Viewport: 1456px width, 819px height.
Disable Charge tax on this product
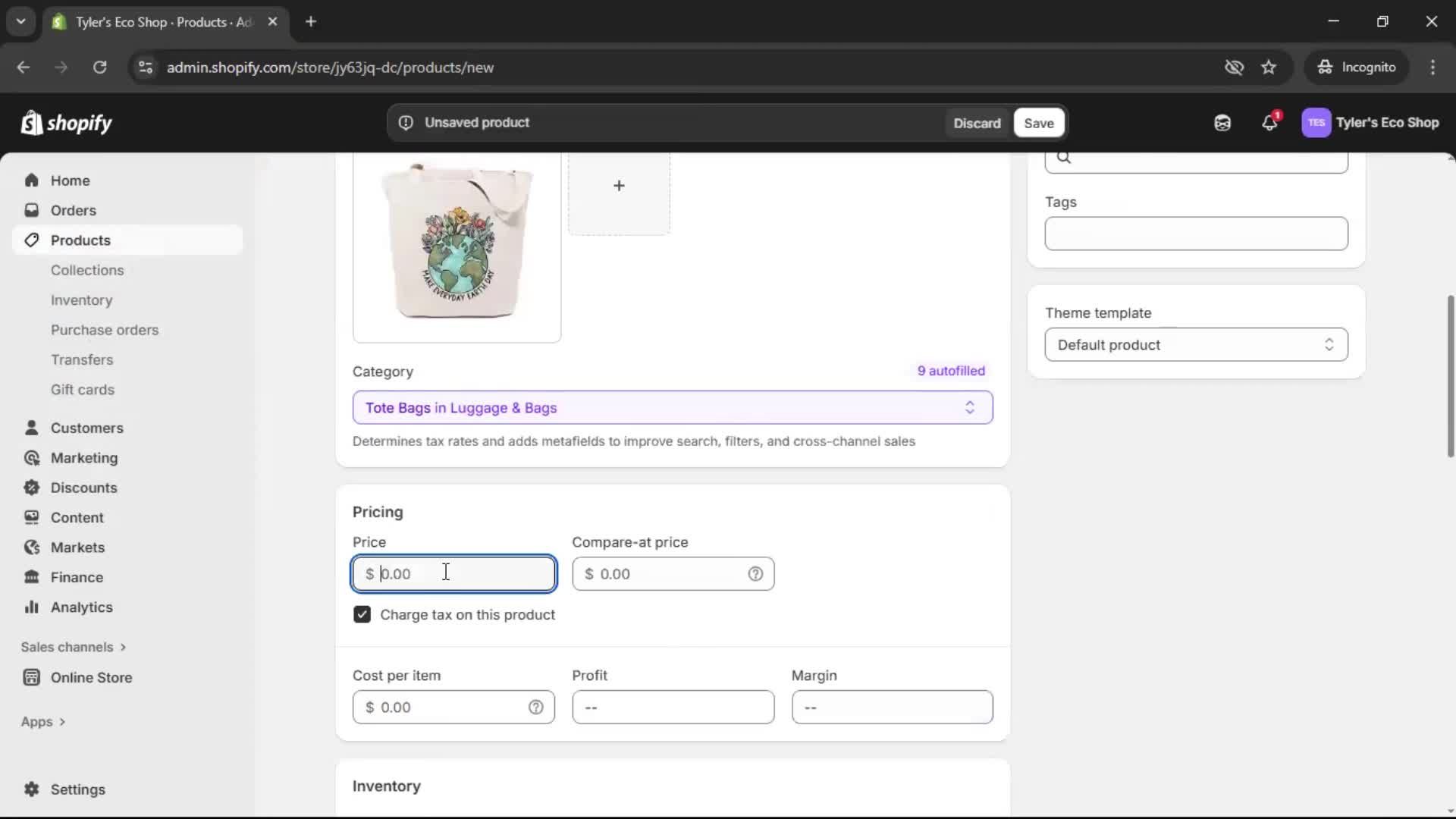tap(362, 614)
